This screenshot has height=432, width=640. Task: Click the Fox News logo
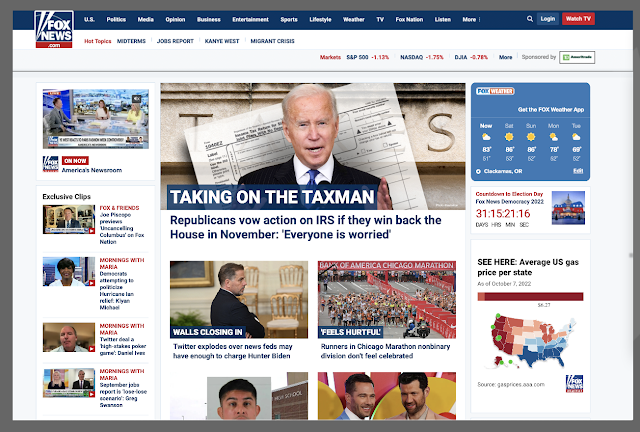click(54, 29)
